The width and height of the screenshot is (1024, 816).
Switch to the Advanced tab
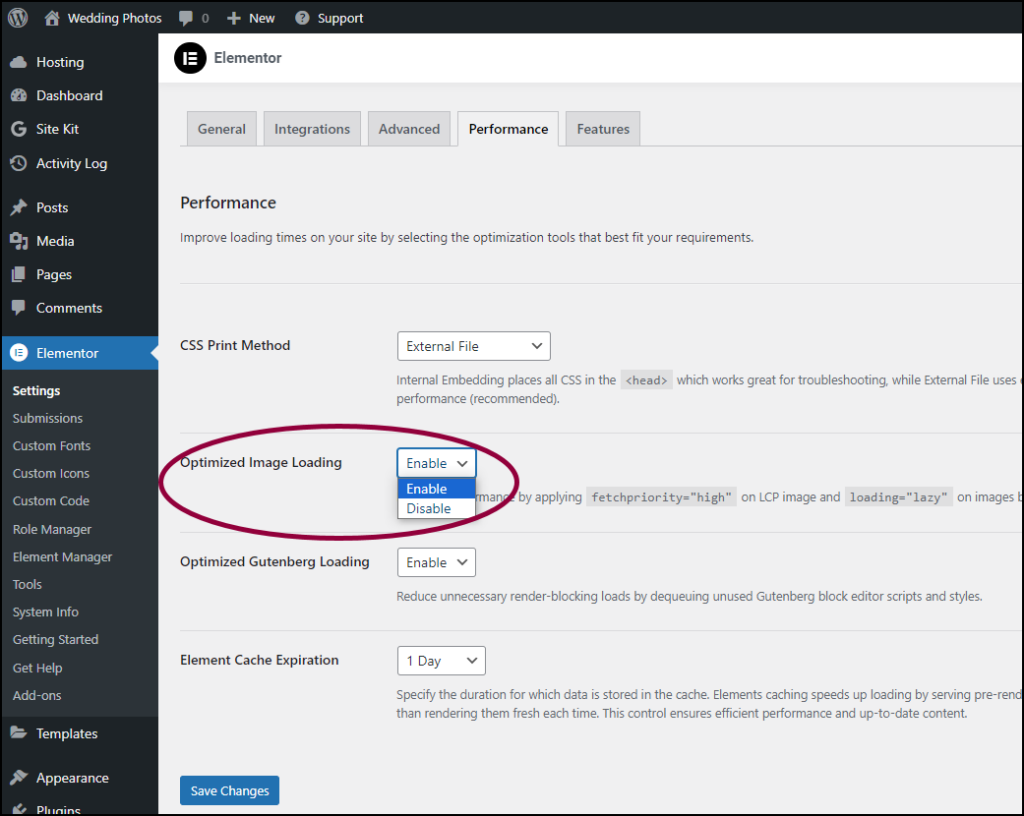[x=409, y=129]
